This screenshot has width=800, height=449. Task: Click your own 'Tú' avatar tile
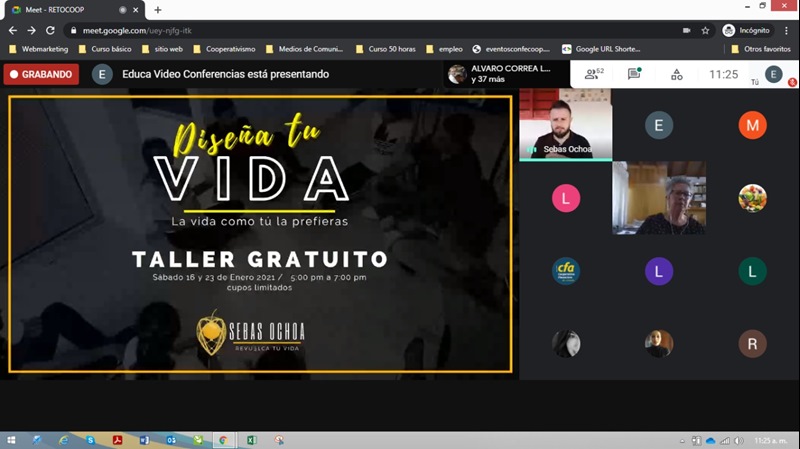(x=773, y=74)
